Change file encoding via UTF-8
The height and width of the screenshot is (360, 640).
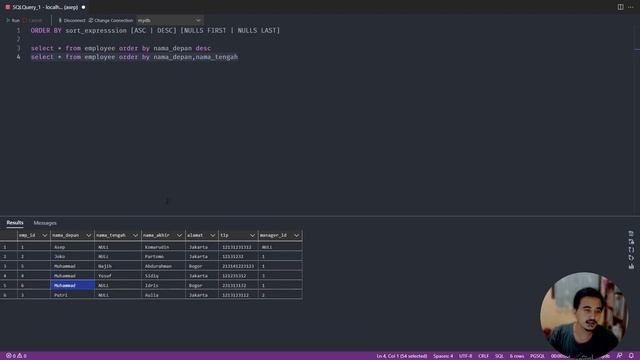(x=465, y=356)
